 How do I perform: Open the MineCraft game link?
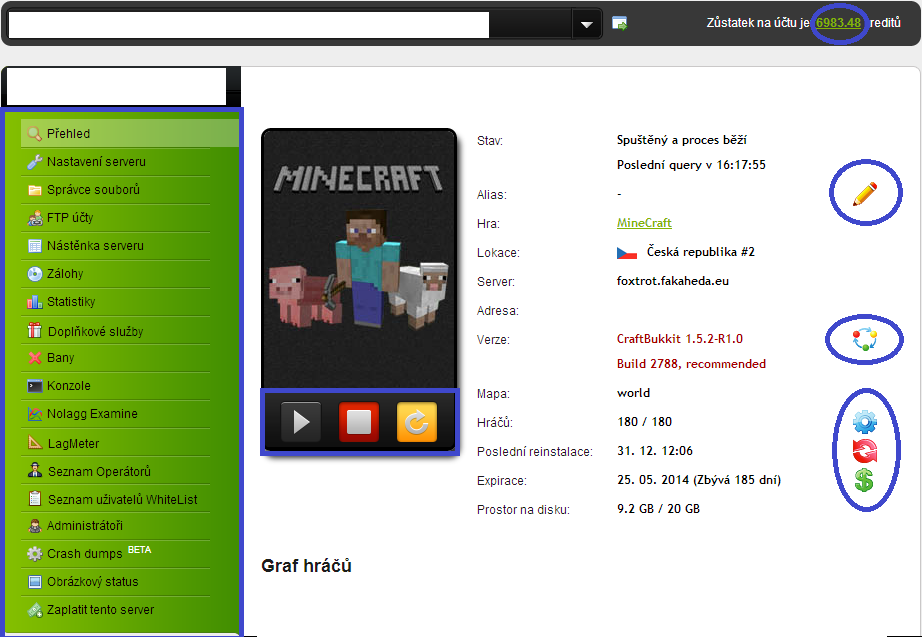(644, 223)
